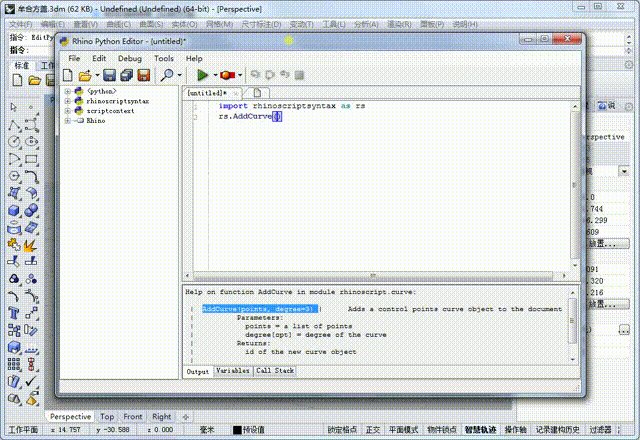
Task: Click New file icon in Python Editor toolbar
Action: [68, 75]
